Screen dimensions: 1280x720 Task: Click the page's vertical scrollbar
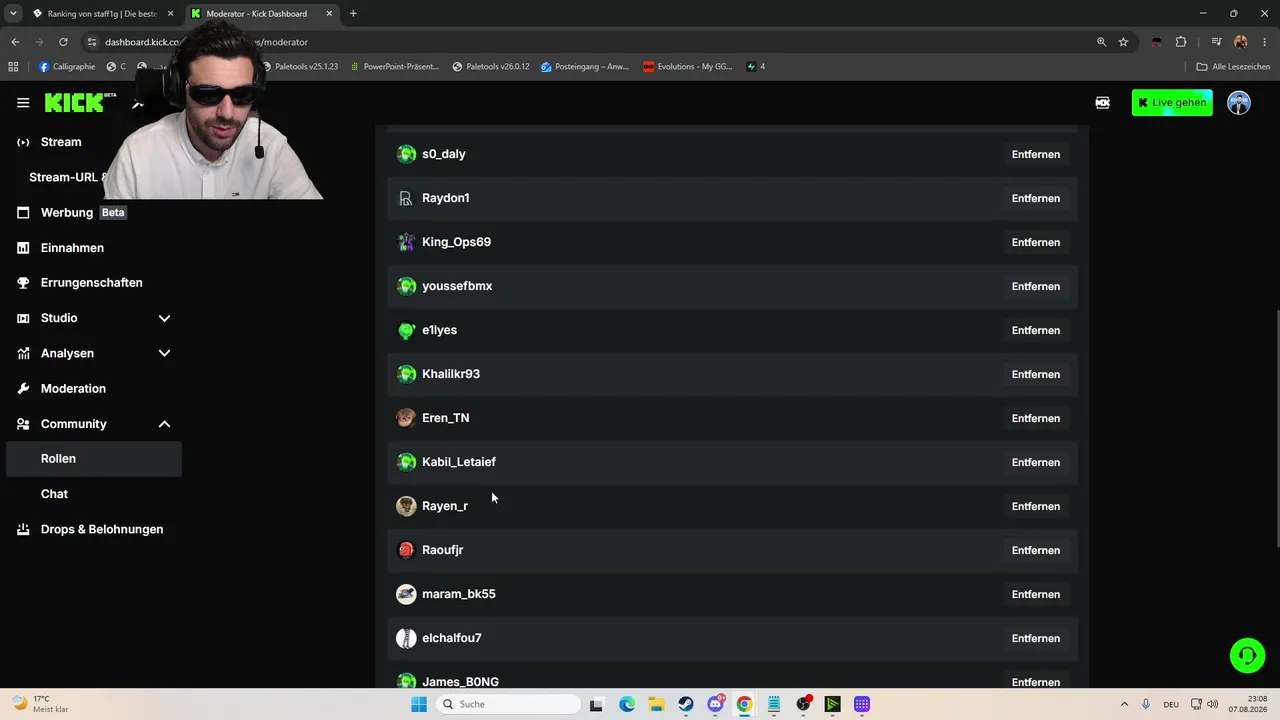click(x=1276, y=430)
